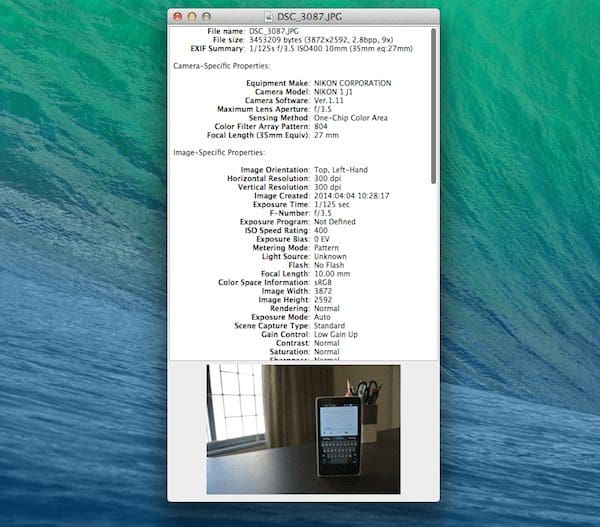Click EXIF Summary value 1/125s f/3.5
The image size is (600, 527).
(272, 49)
